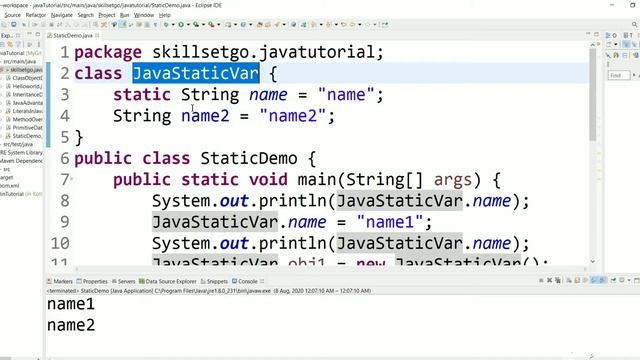Click the Open Task toolbar icon

pos(267,24)
